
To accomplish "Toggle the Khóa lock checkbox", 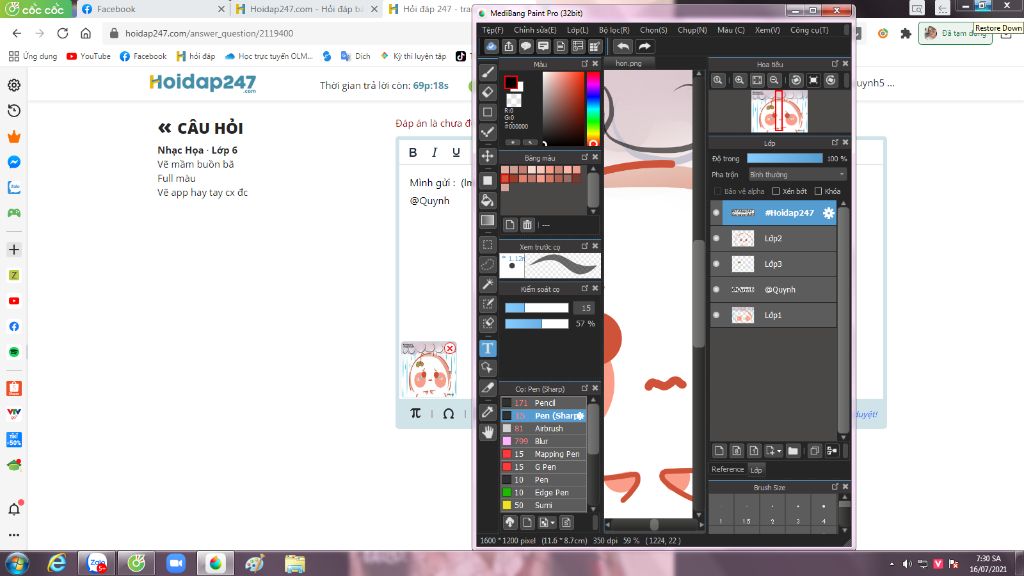I will [818, 191].
